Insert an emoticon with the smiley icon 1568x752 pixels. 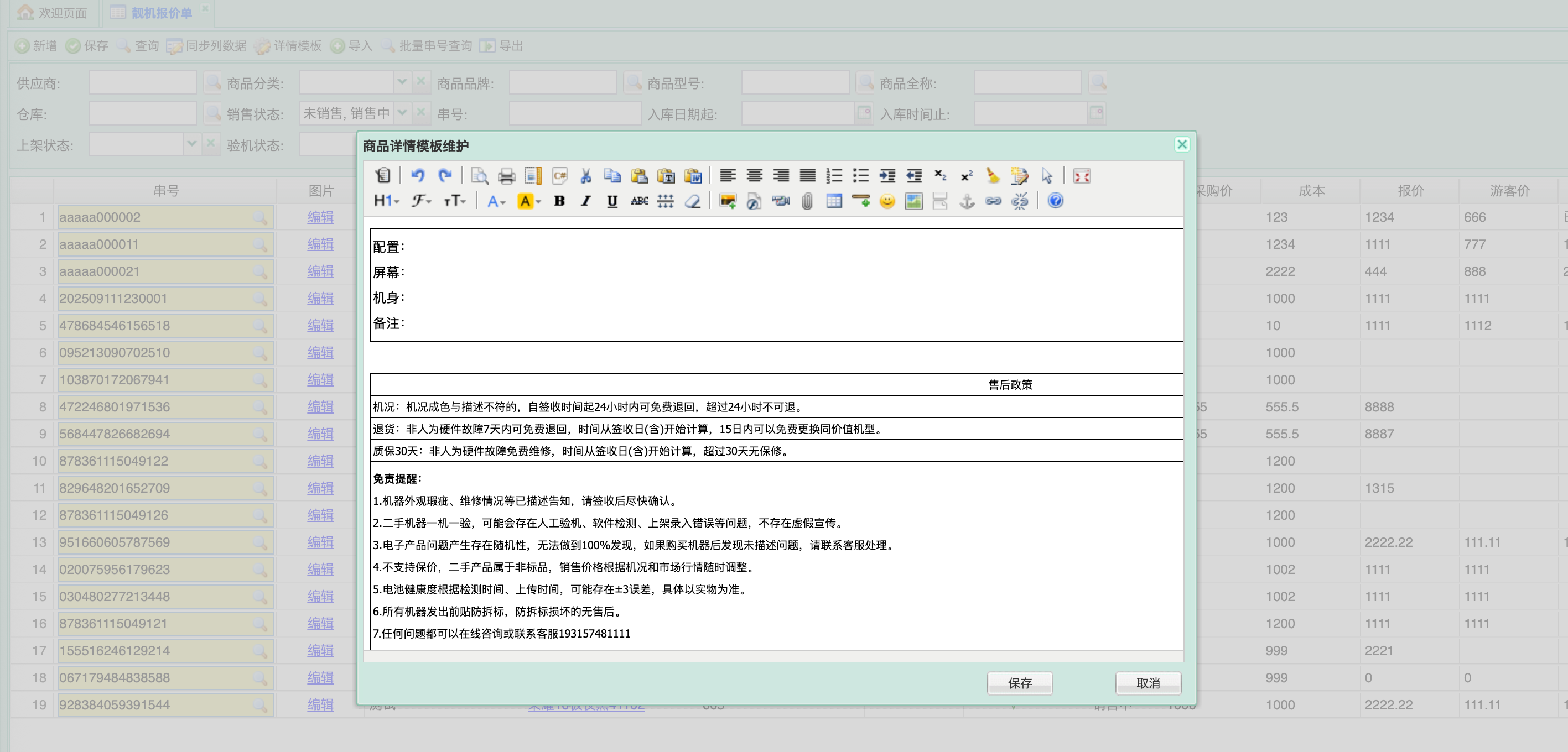[x=887, y=201]
